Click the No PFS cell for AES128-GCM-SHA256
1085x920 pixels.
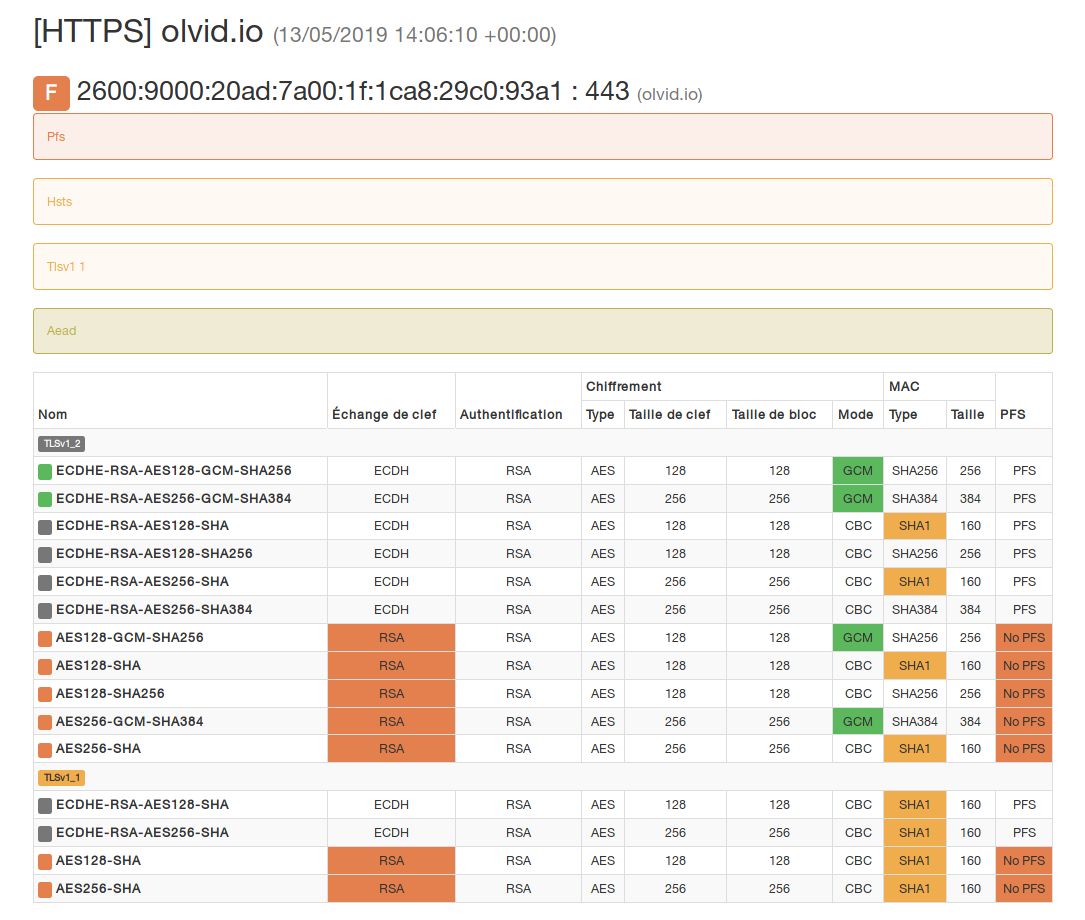pos(1023,637)
